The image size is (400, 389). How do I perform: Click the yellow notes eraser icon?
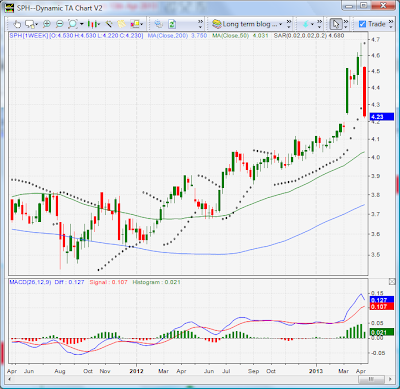[122, 24]
